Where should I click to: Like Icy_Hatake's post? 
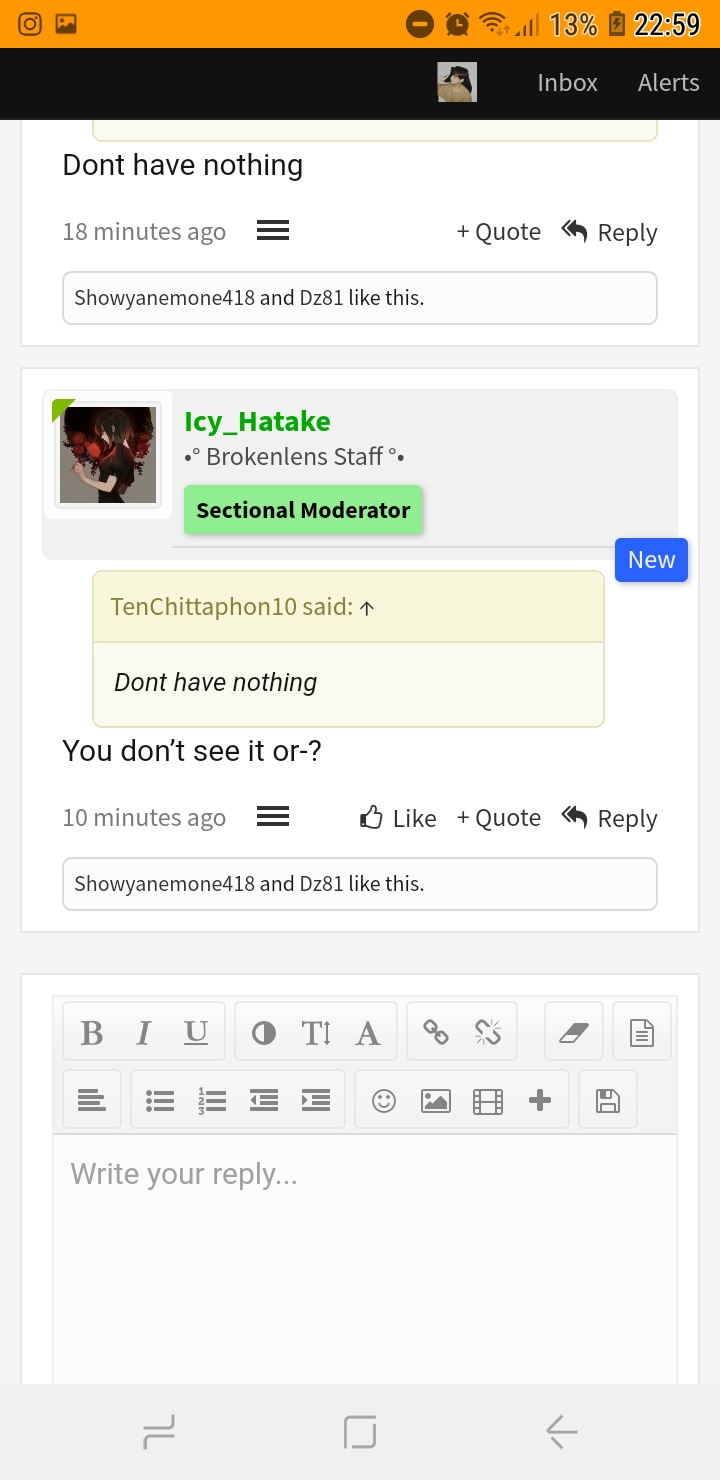point(398,818)
